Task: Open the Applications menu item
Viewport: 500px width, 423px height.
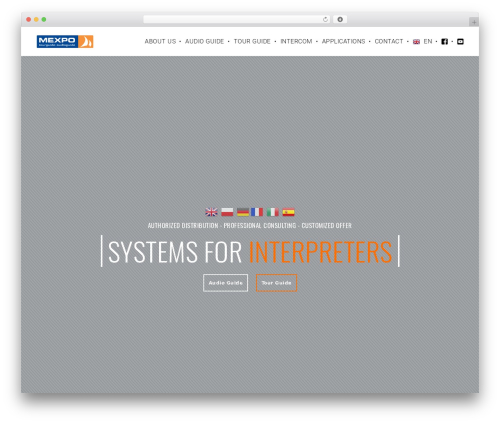Action: 343,41
